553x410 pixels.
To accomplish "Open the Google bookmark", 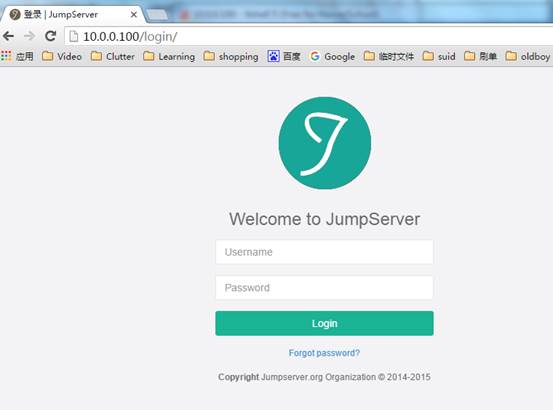I will coord(332,56).
